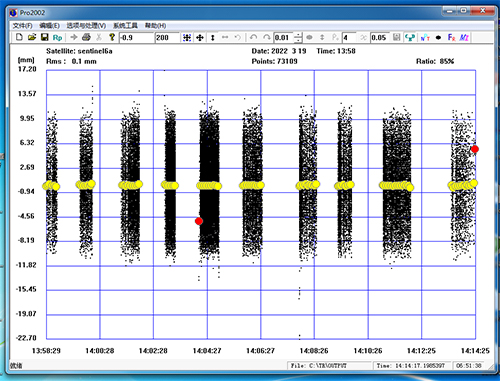Image resolution: width=500 pixels, height=381 pixels.
Task: Save data with the floppy disk icon
Action: pos(44,37)
